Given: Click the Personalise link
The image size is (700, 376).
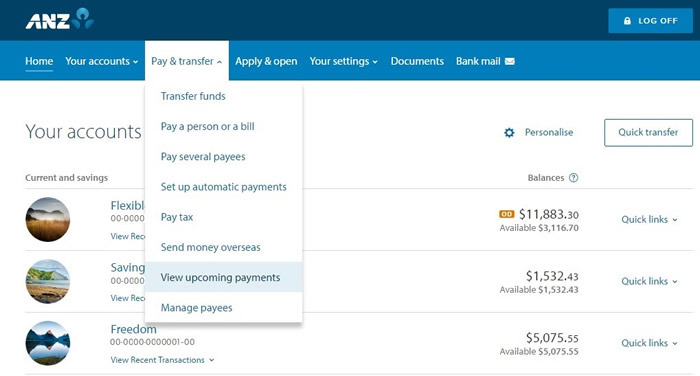Looking at the screenshot, I should point(549,132).
